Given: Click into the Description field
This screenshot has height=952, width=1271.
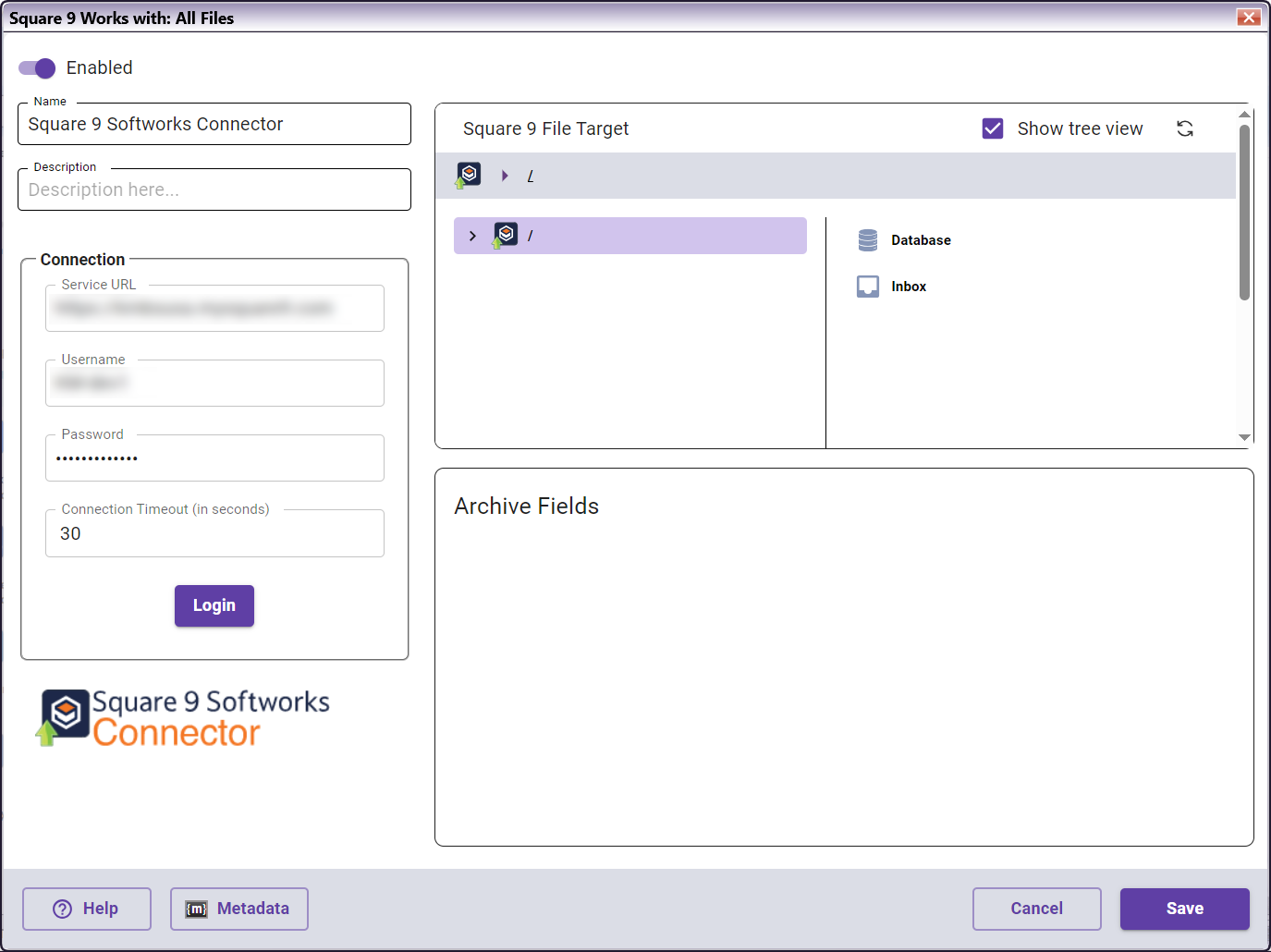Looking at the screenshot, I should 214,189.
